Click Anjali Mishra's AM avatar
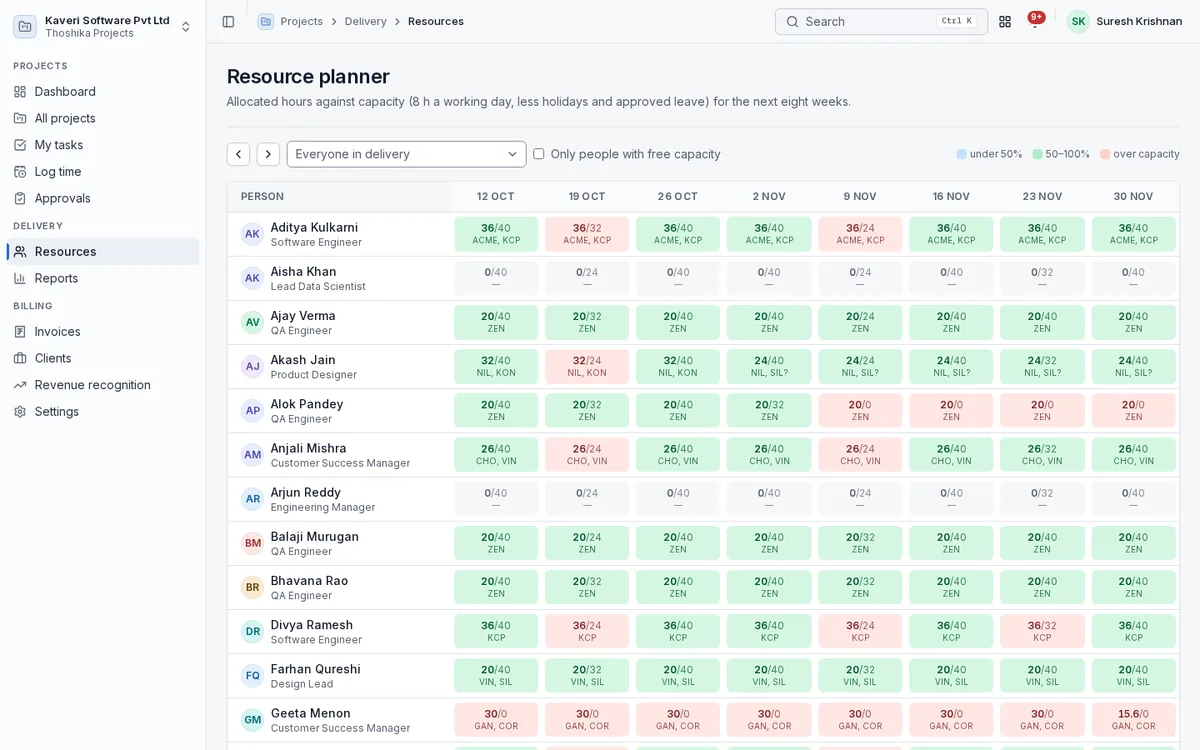1200x750 pixels. pyautogui.click(x=252, y=454)
